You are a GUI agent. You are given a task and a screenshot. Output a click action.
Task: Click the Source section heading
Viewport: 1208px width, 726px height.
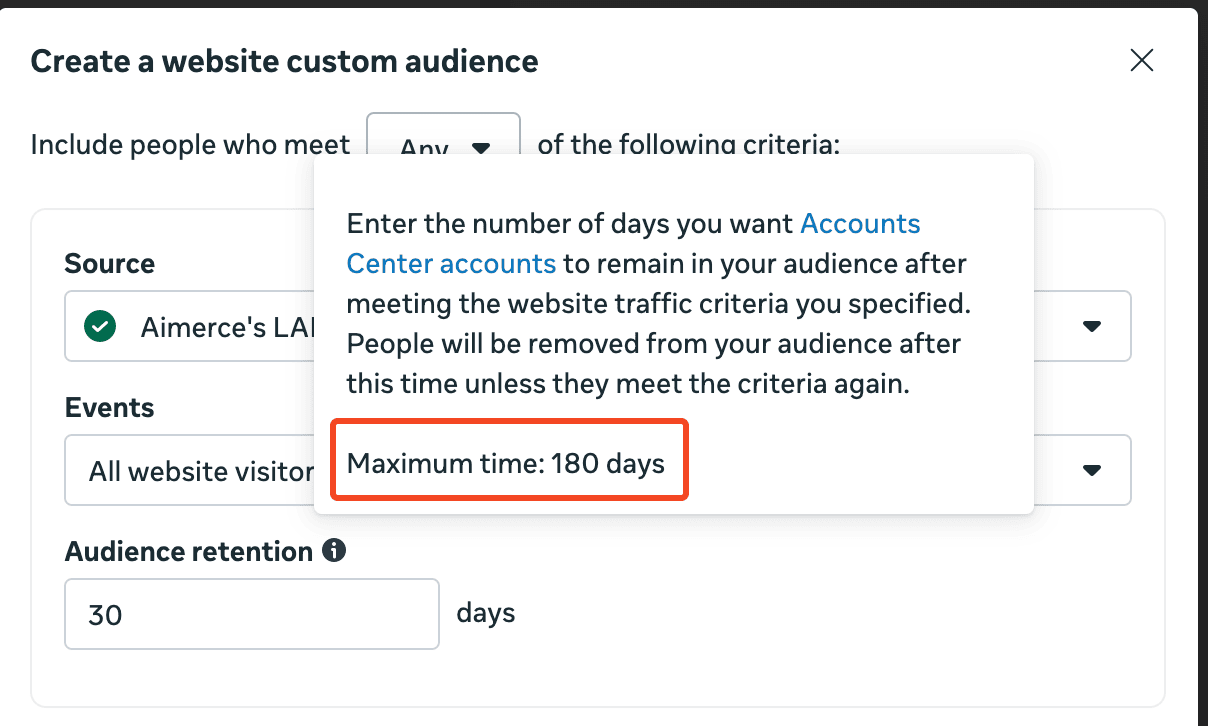click(x=109, y=263)
